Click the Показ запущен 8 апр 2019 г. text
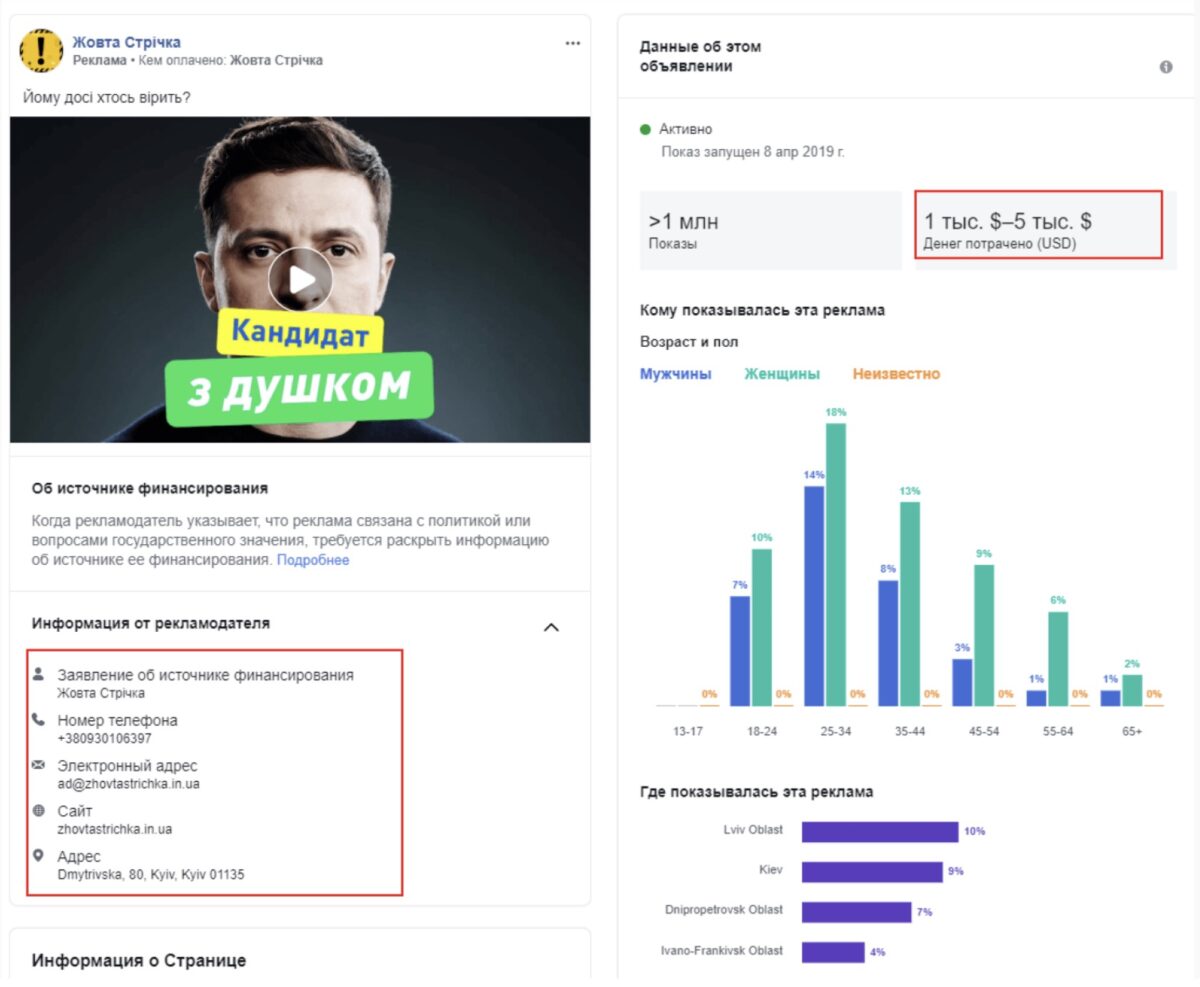The width and height of the screenshot is (1200, 987). tap(753, 152)
